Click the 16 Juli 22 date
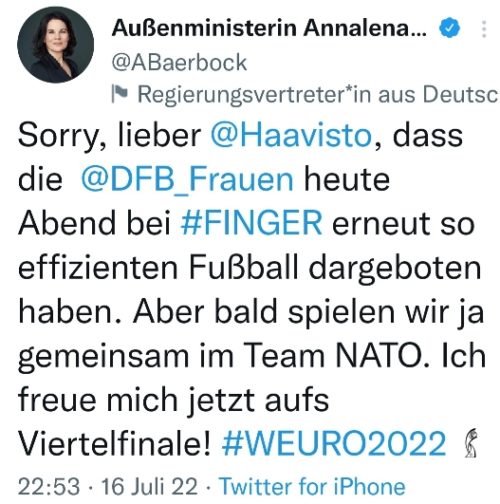This screenshot has height=504, width=500. pyautogui.click(x=150, y=486)
